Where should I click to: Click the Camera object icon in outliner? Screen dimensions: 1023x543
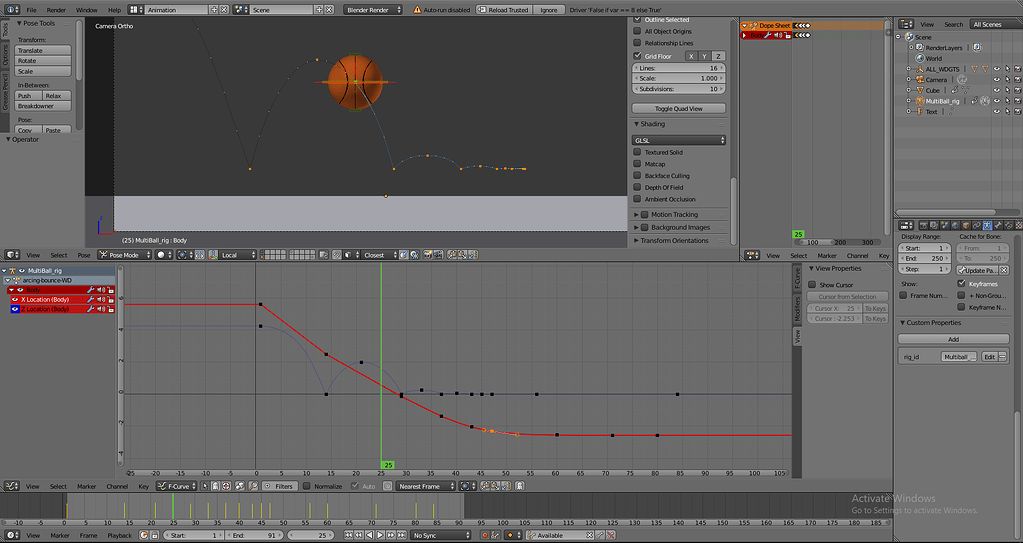click(919, 79)
